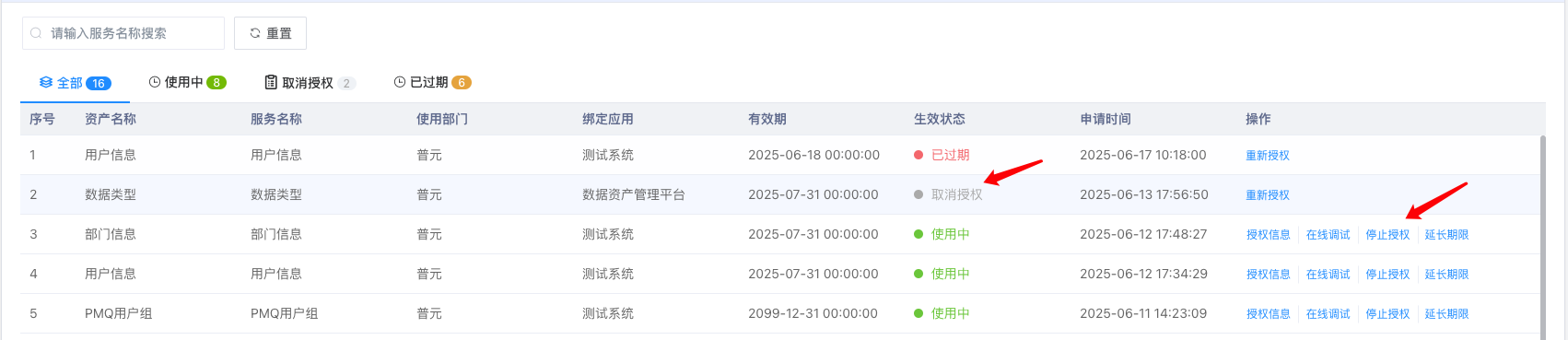1568x340 pixels.
Task: Click the clock icon beside 使用中
Action: 155,82
